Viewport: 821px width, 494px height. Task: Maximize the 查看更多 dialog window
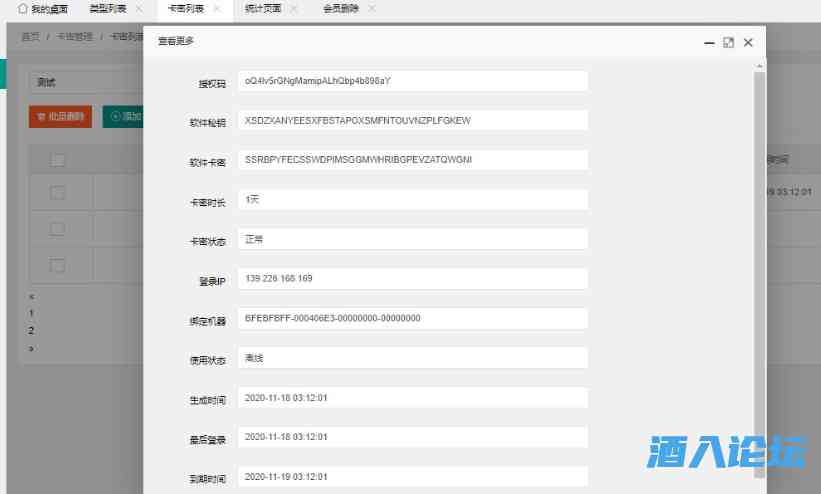click(x=728, y=42)
